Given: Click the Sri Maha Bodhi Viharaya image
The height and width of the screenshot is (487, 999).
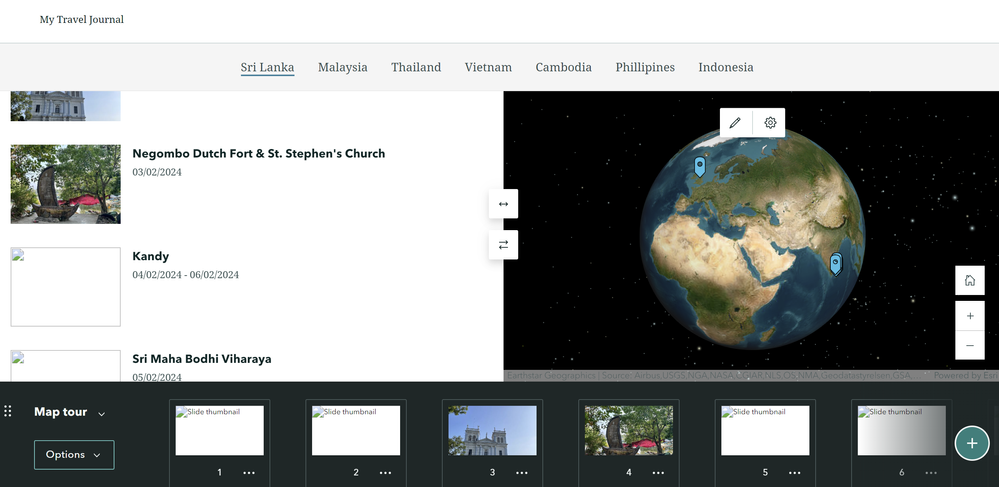Looking at the screenshot, I should 66,366.
